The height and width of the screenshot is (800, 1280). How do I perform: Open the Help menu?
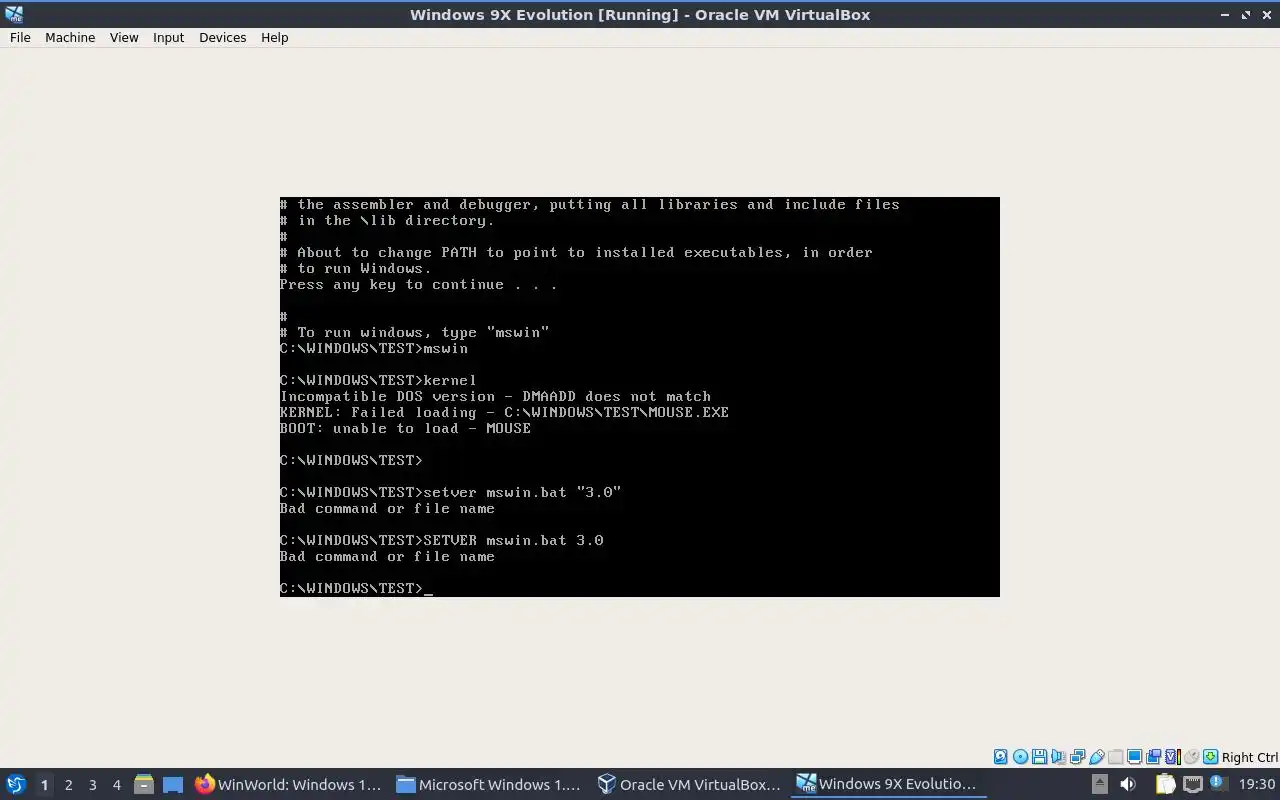pyautogui.click(x=274, y=37)
